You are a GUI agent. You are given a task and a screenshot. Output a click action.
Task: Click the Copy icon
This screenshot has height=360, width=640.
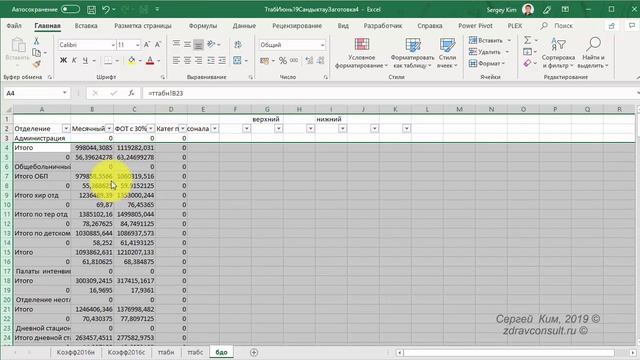pos(36,52)
